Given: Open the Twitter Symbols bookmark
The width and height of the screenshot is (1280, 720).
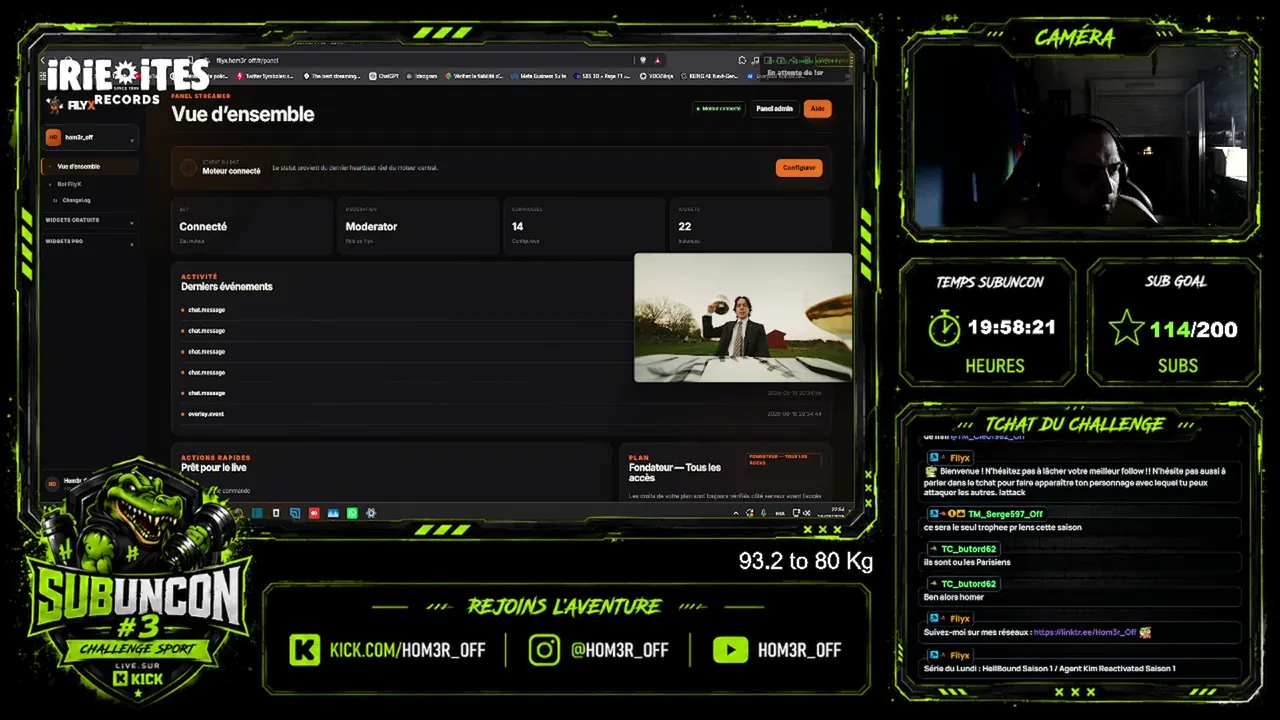Looking at the screenshot, I should click(x=265, y=76).
